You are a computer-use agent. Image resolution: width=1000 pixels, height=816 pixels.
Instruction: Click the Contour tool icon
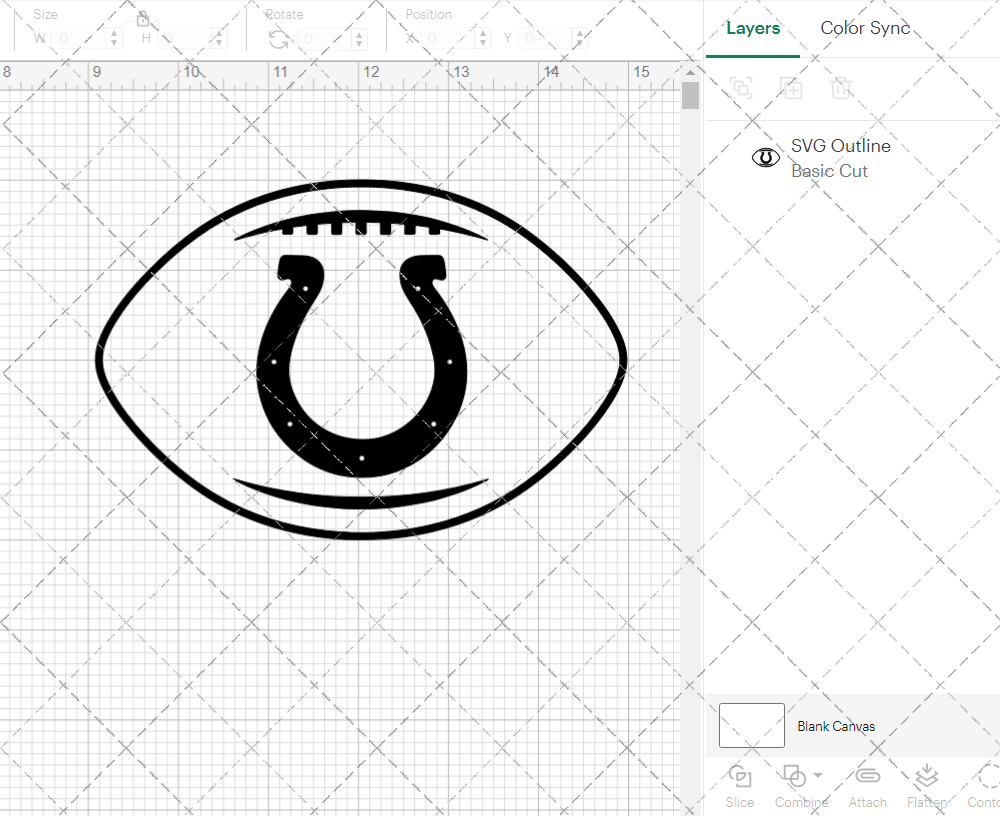[986, 778]
